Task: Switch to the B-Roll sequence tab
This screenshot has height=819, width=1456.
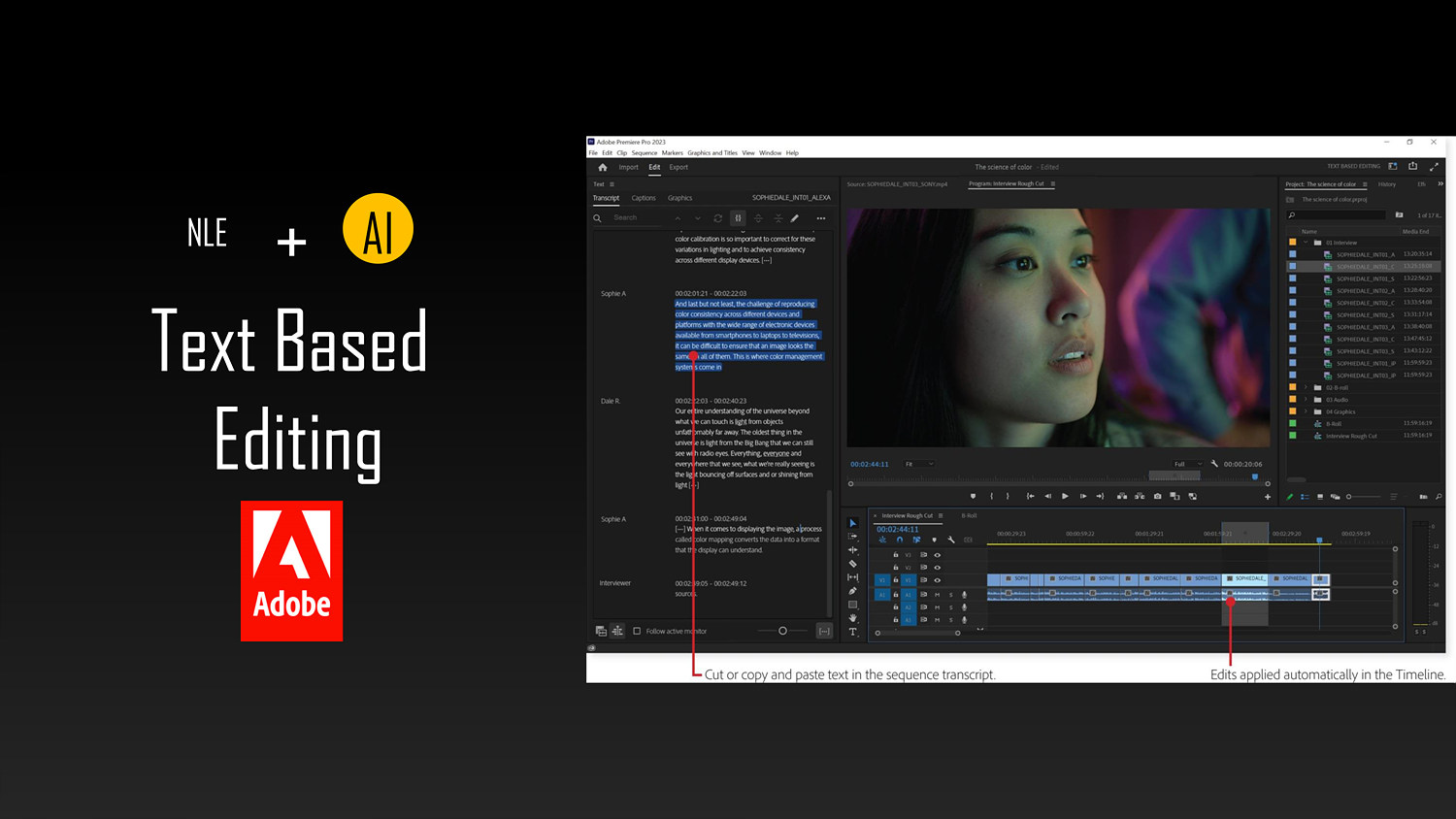Action: pyautogui.click(x=969, y=515)
